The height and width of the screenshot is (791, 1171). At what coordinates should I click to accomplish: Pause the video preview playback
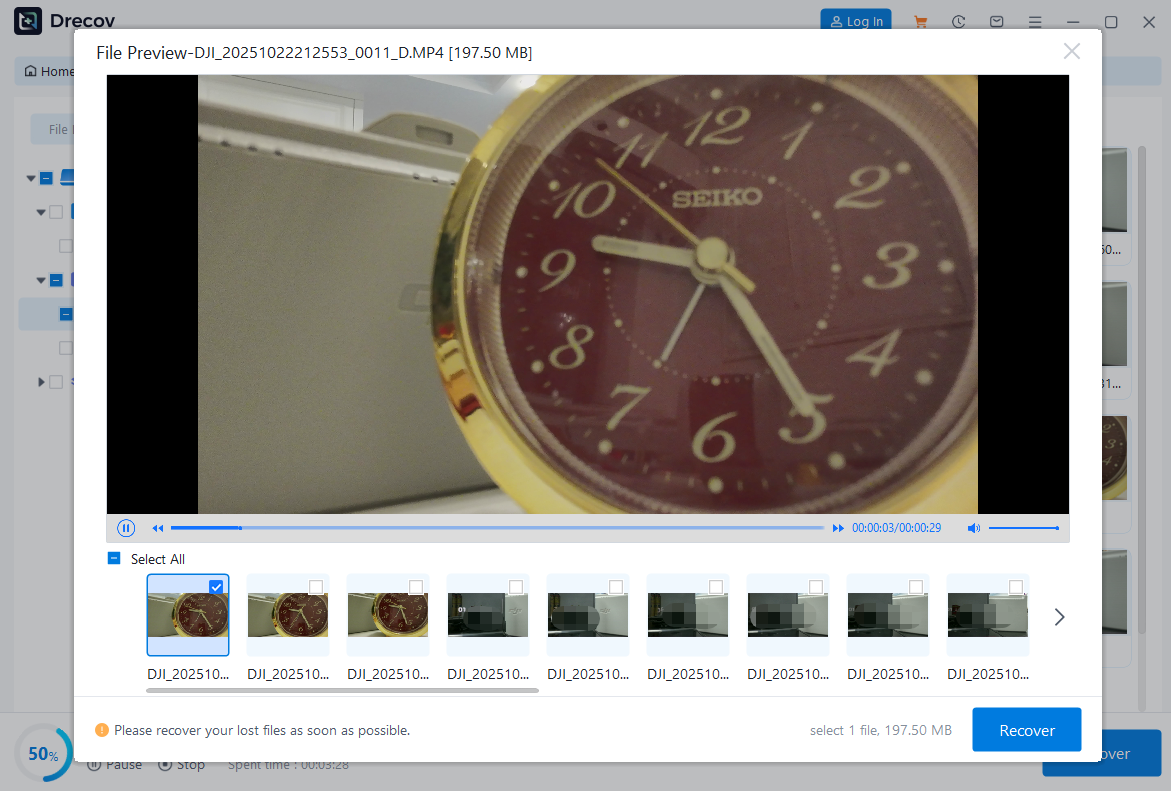click(x=126, y=528)
